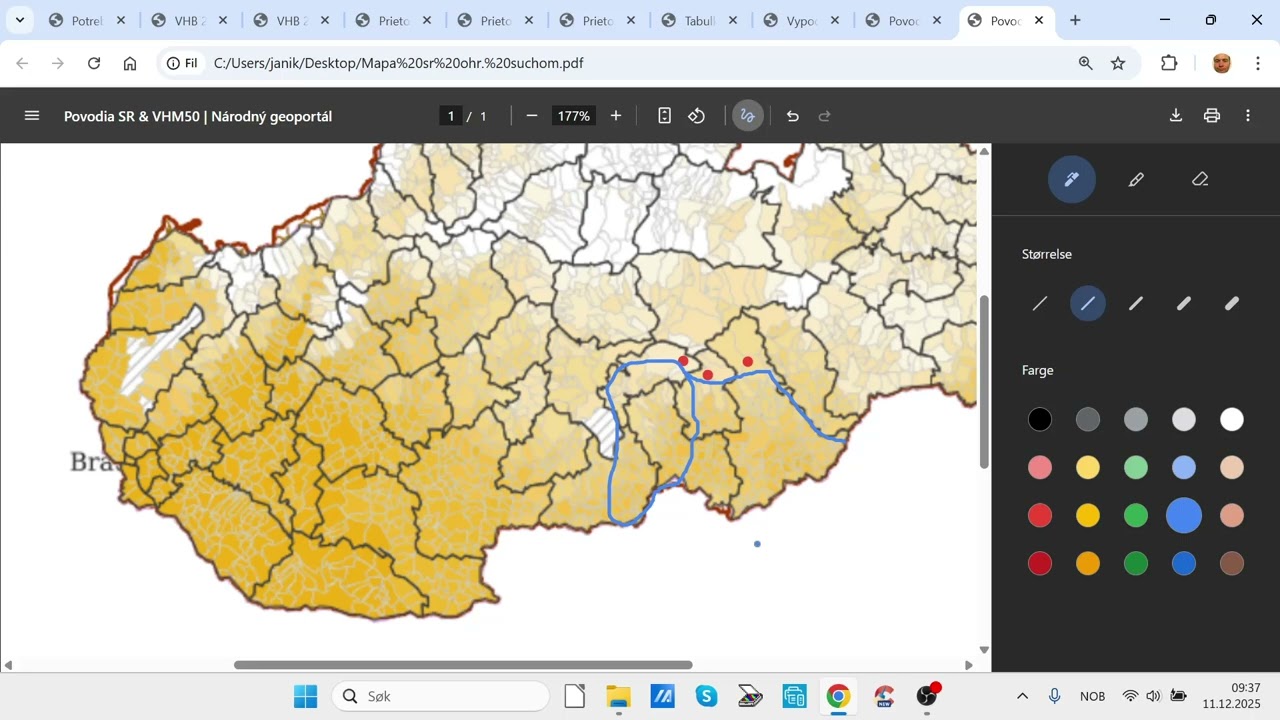Screen dimensions: 1280x720
Task: Open the PDF viewer more actions menu
Action: [x=1248, y=116]
